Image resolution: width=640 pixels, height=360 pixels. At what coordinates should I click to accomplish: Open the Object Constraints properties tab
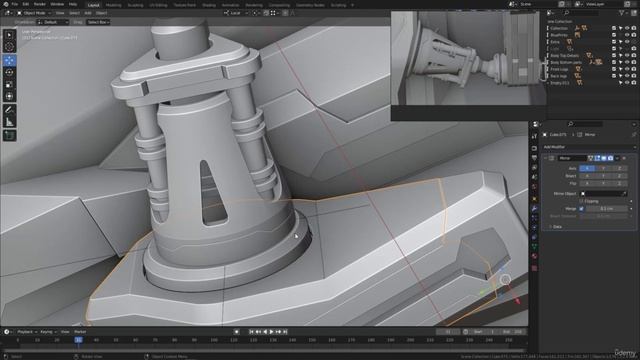tap(534, 238)
